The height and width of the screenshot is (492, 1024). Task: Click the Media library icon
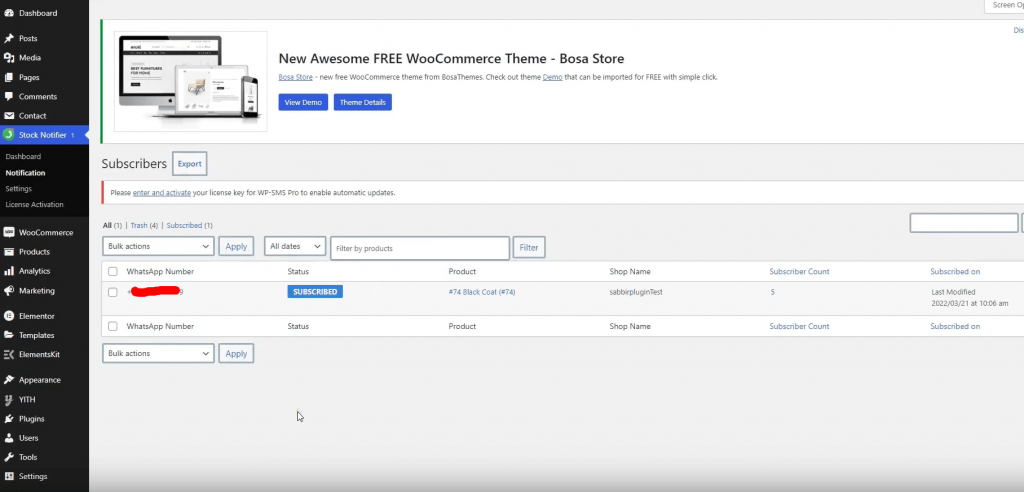pyautogui.click(x=8, y=57)
